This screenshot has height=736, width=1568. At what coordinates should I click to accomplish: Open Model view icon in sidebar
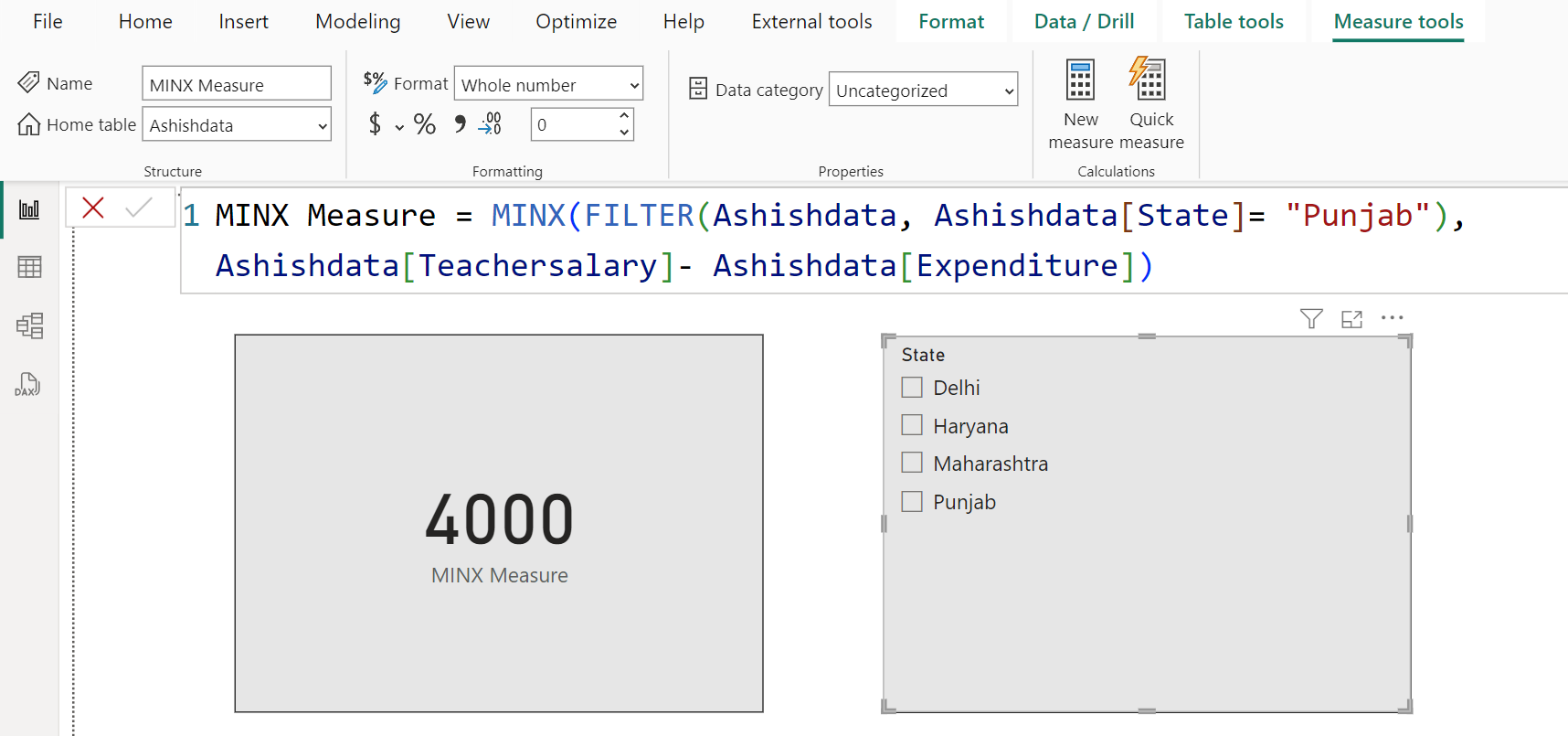pos(29,325)
